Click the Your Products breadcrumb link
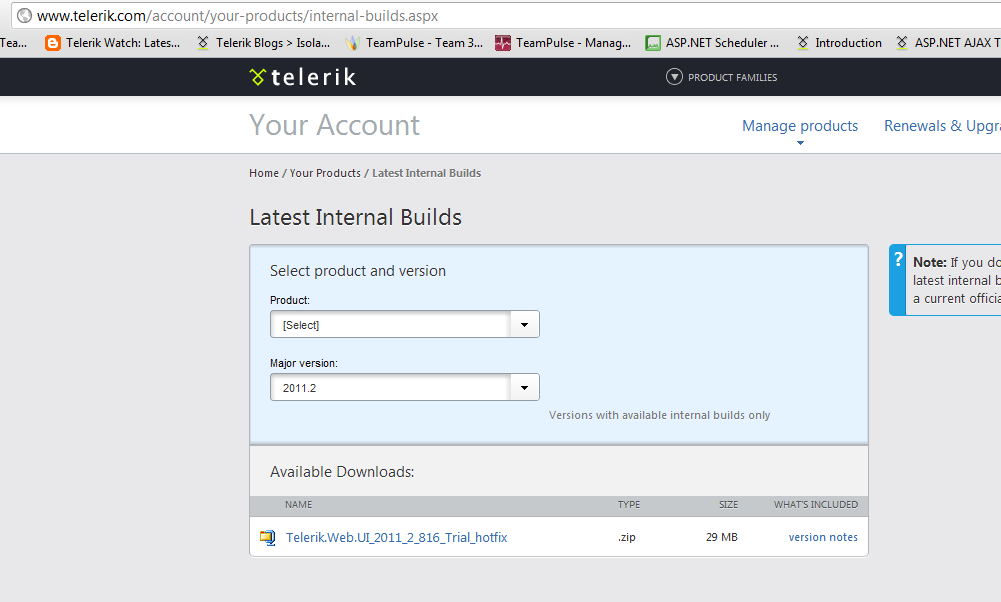The image size is (1001, 602). point(325,173)
